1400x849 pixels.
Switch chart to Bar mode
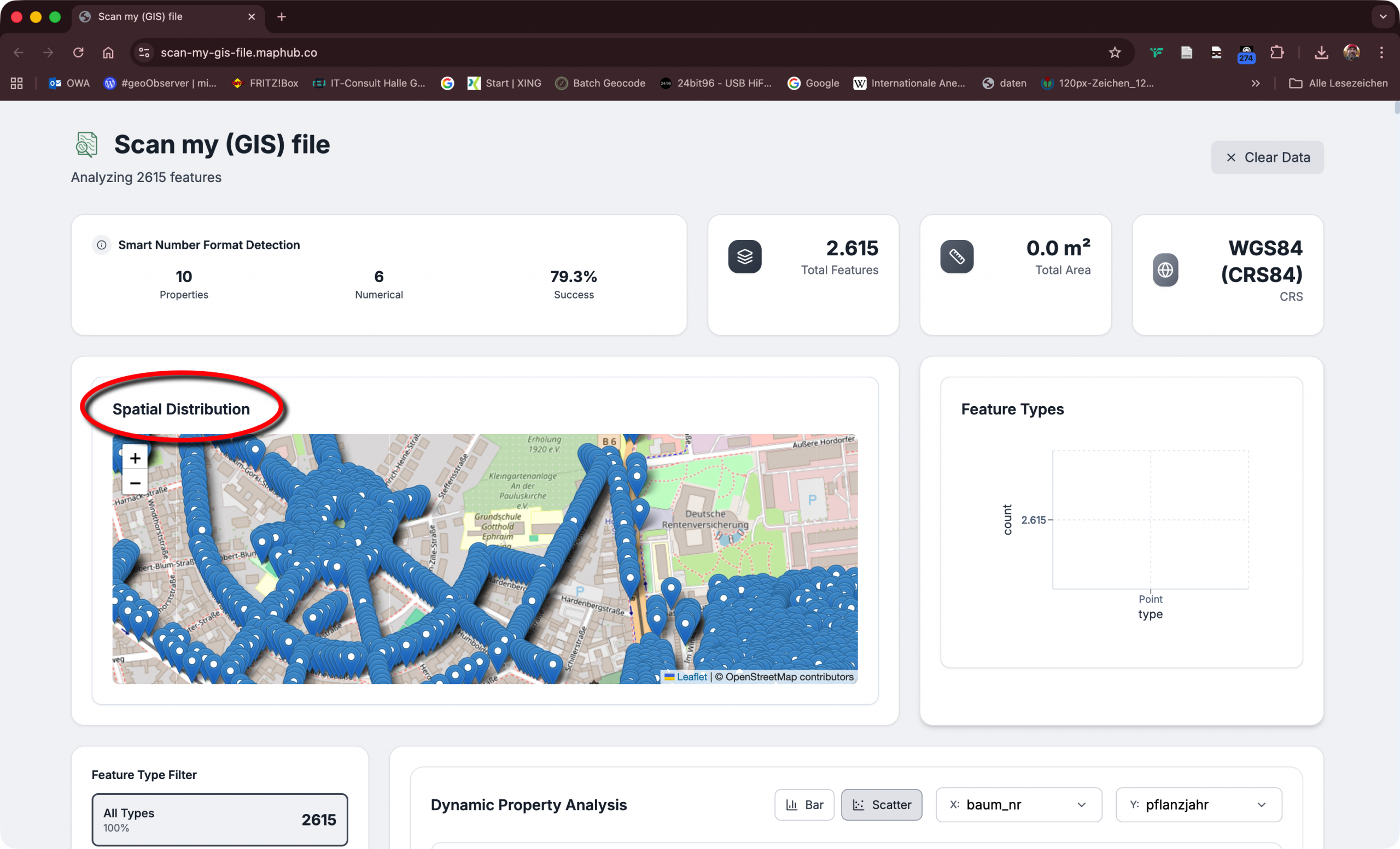804,805
